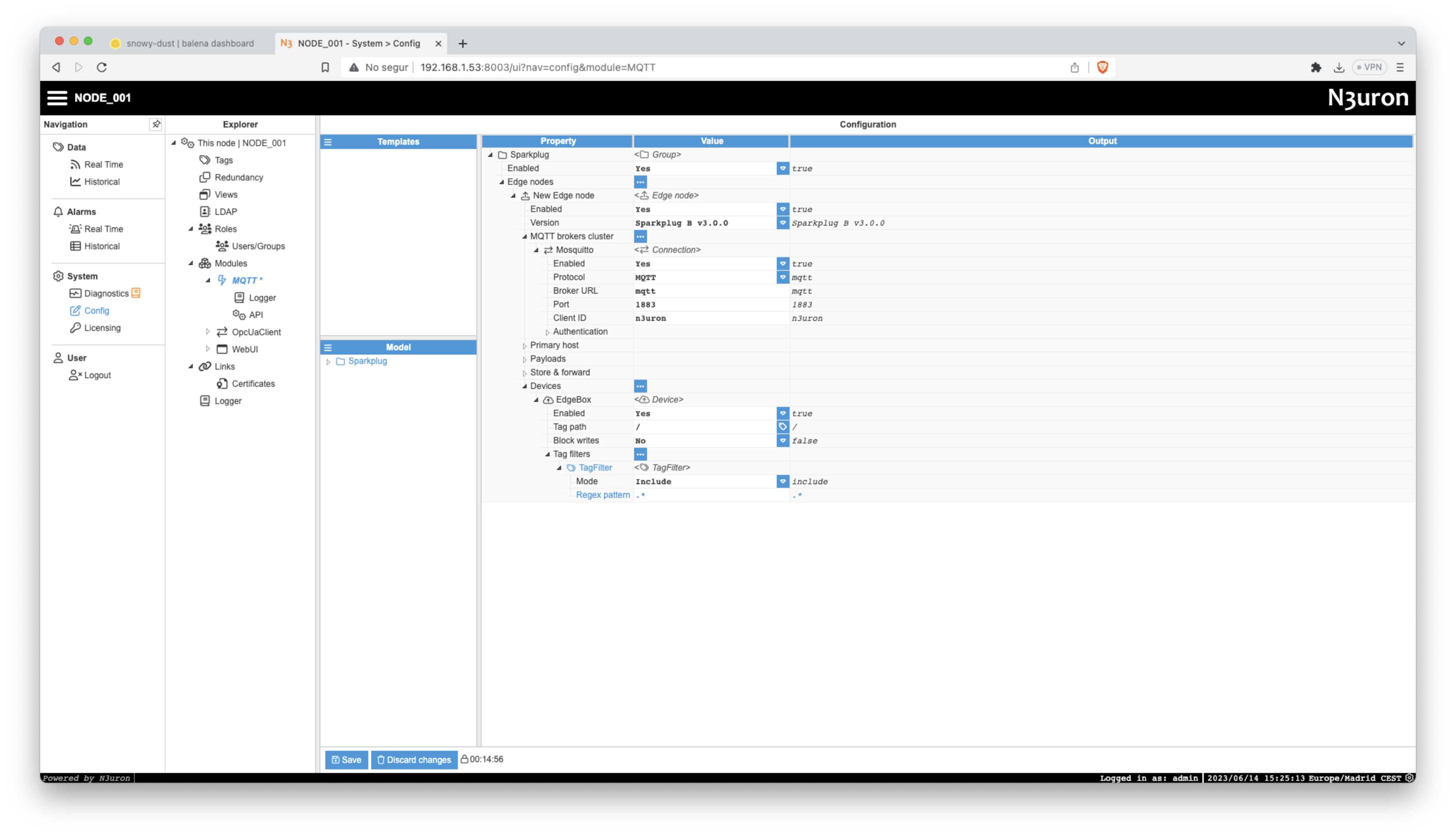Screen dimensions: 1456x836
Task: Collapse the MQTT module in Explorer
Action: (208, 280)
